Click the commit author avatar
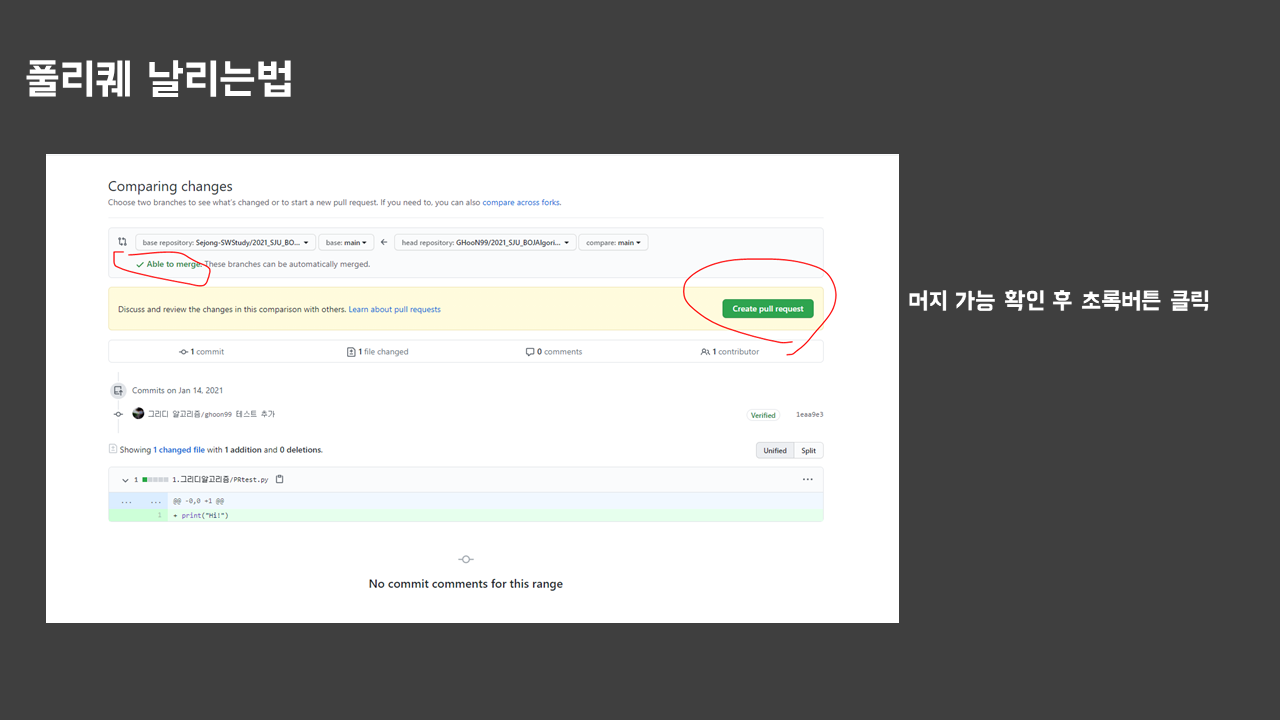Viewport: 1280px width, 720px height. pos(138,413)
